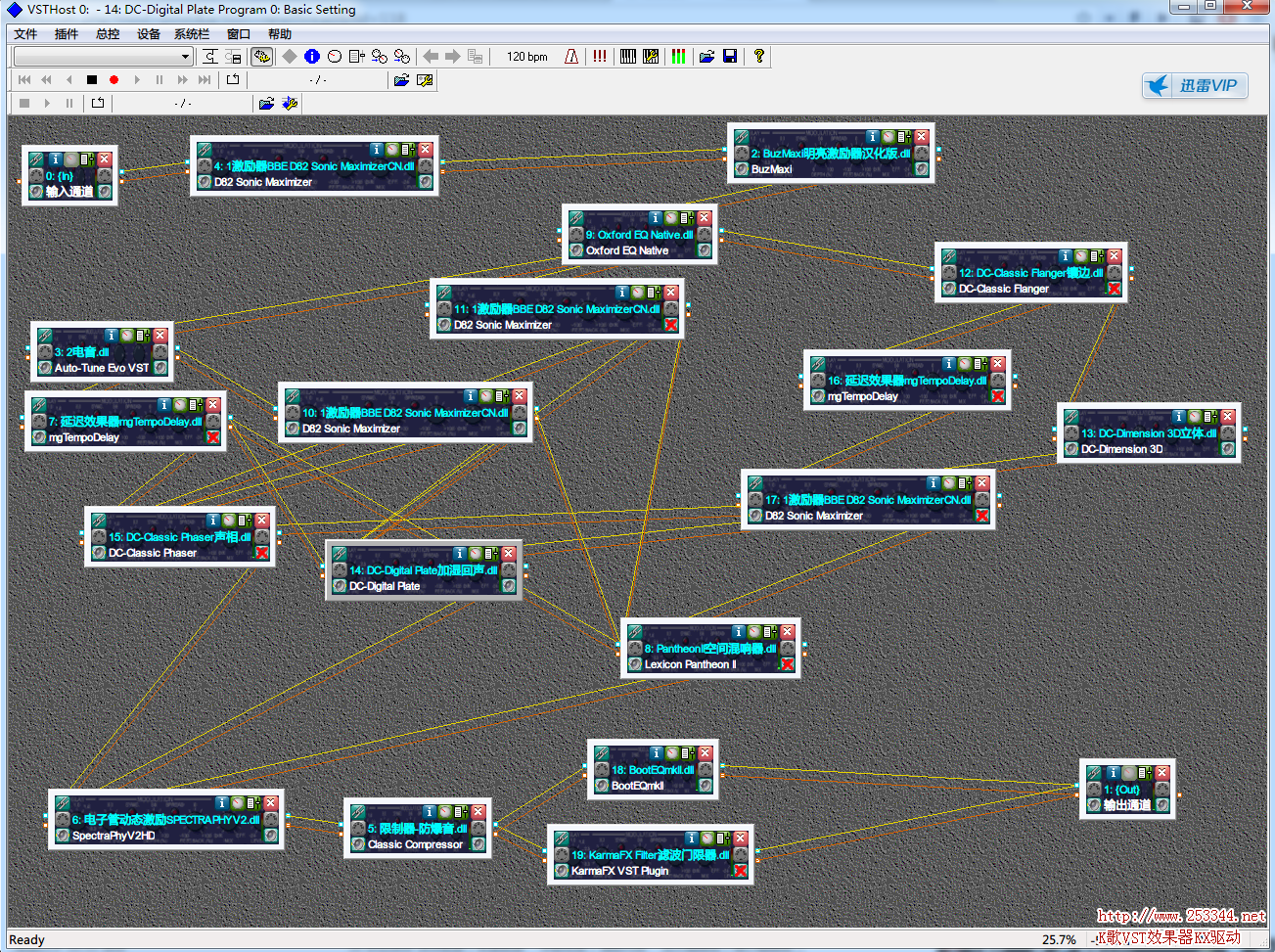Click the open folder icon in third toolbar row

[x=266, y=103]
